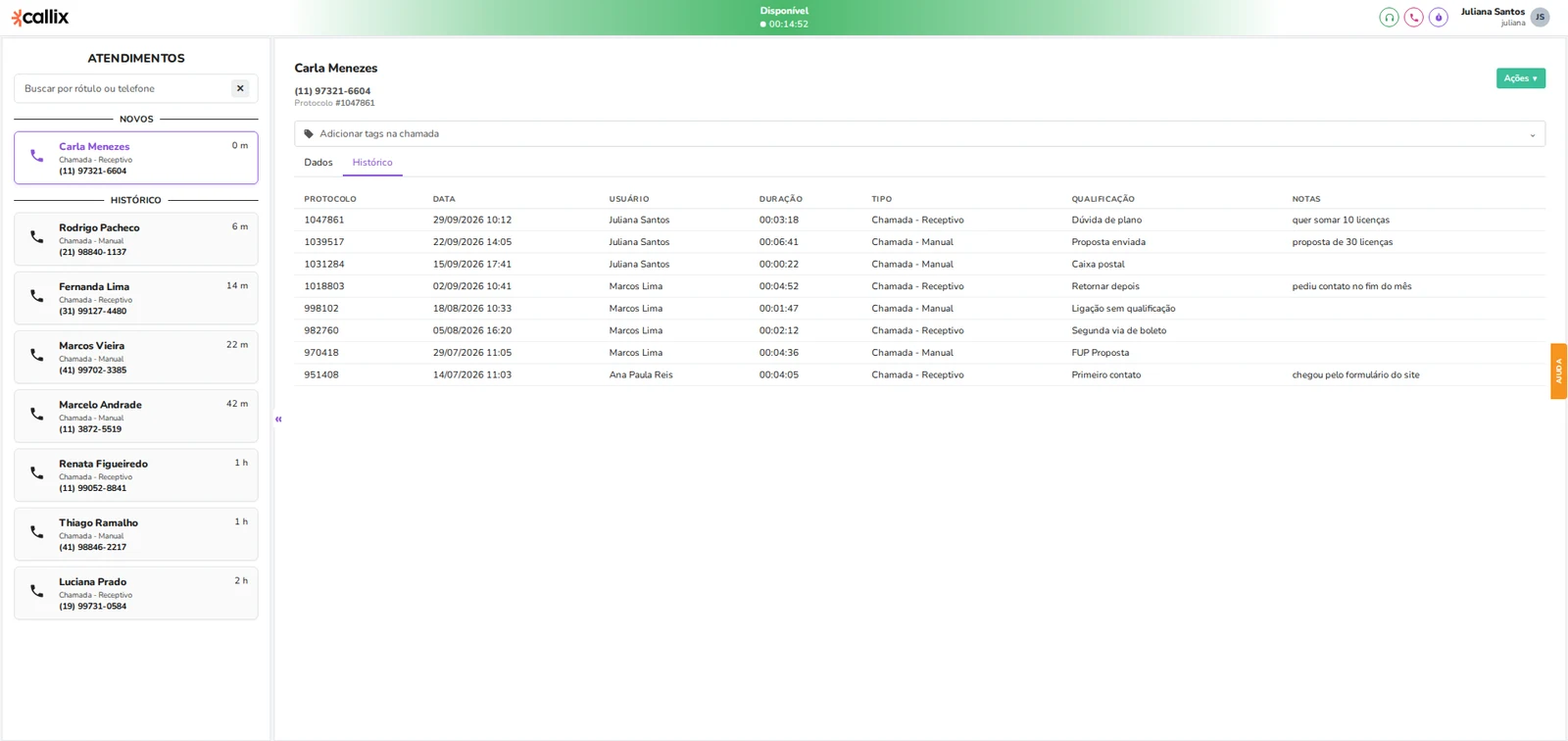Open the orange Ajuda side tab
Viewport: 1568px width, 741px height.
point(1558,370)
